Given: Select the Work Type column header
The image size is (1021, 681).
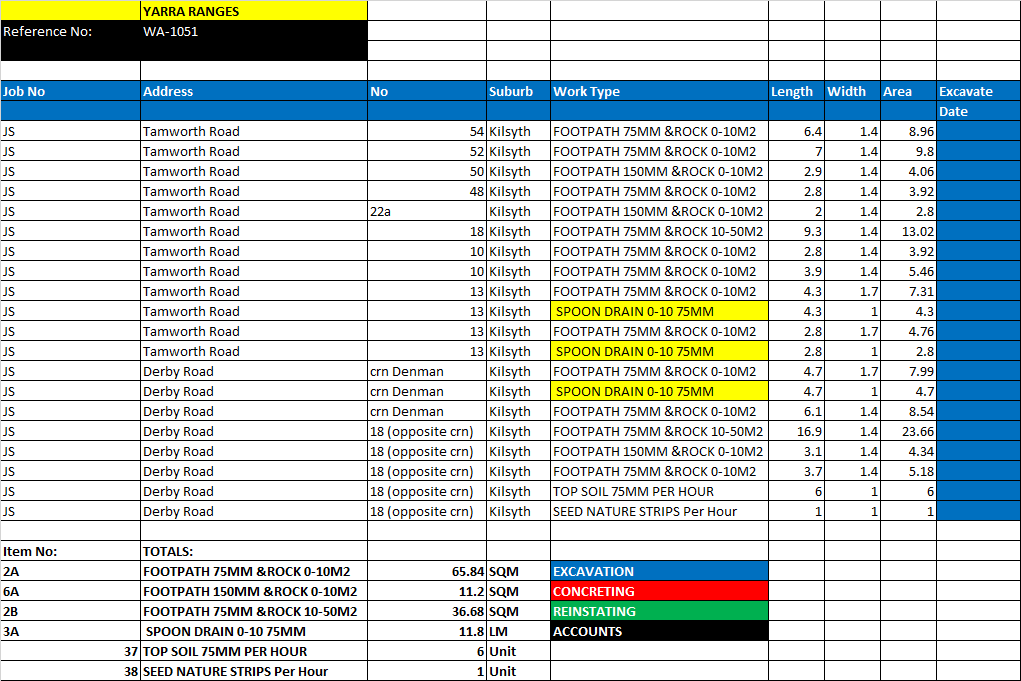Looking at the screenshot, I should pos(658,91).
